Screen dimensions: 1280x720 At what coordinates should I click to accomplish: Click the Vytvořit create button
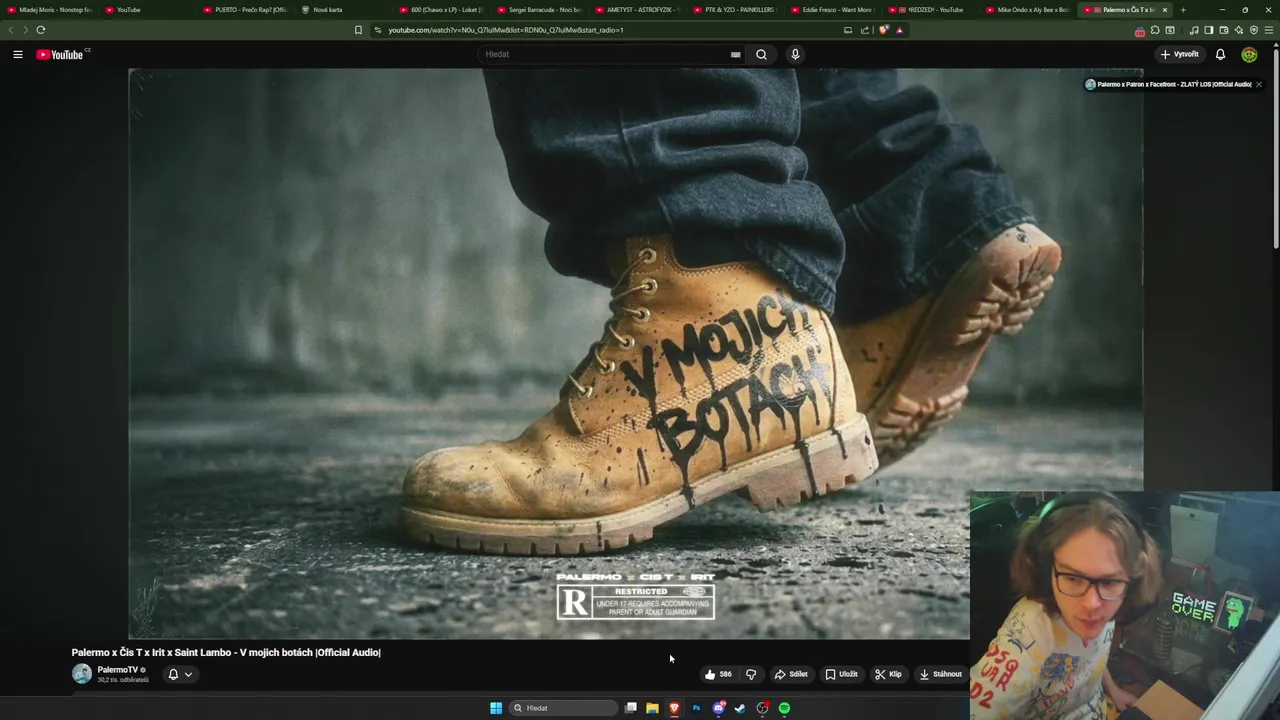pos(1180,54)
